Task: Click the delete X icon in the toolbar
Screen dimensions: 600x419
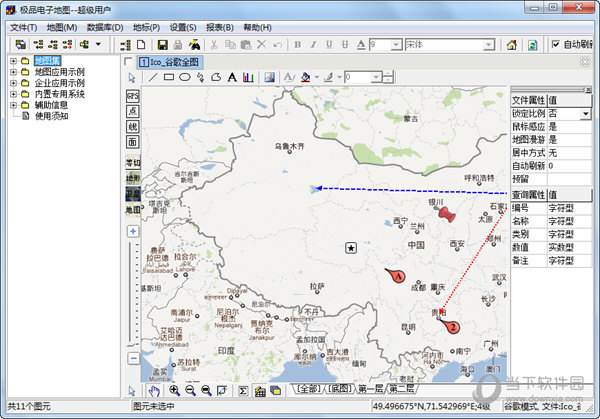Action: [261, 45]
